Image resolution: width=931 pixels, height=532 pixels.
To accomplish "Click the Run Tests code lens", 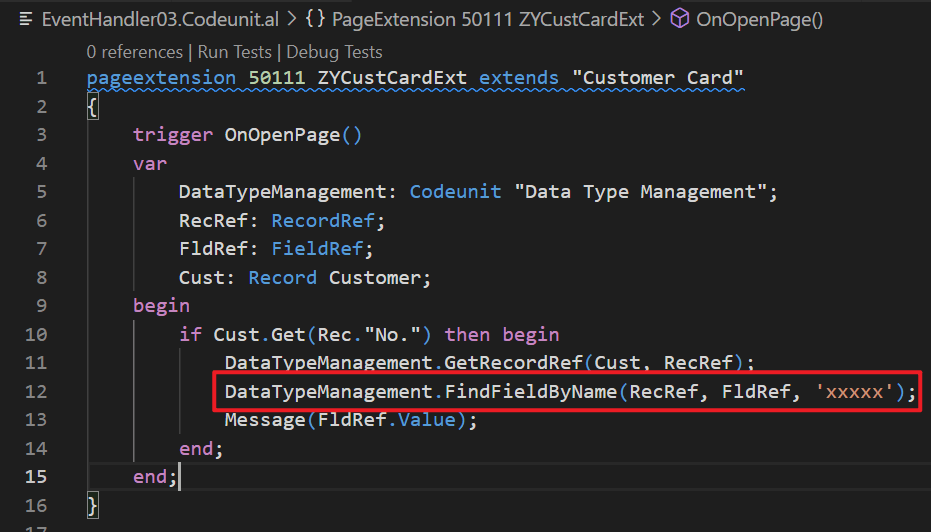I will 235,52.
